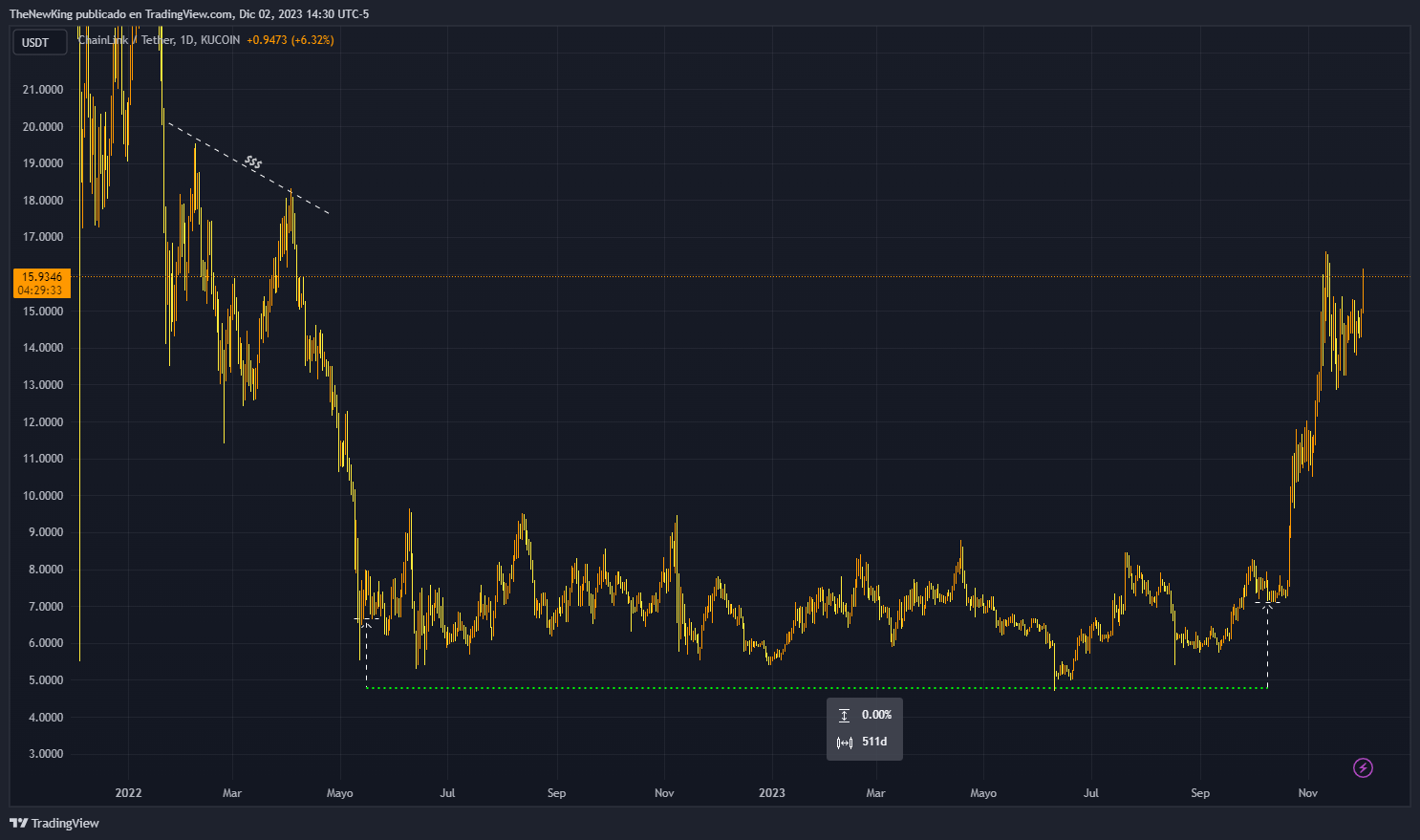
Task: Click the green dotted support line
Action: (817, 687)
